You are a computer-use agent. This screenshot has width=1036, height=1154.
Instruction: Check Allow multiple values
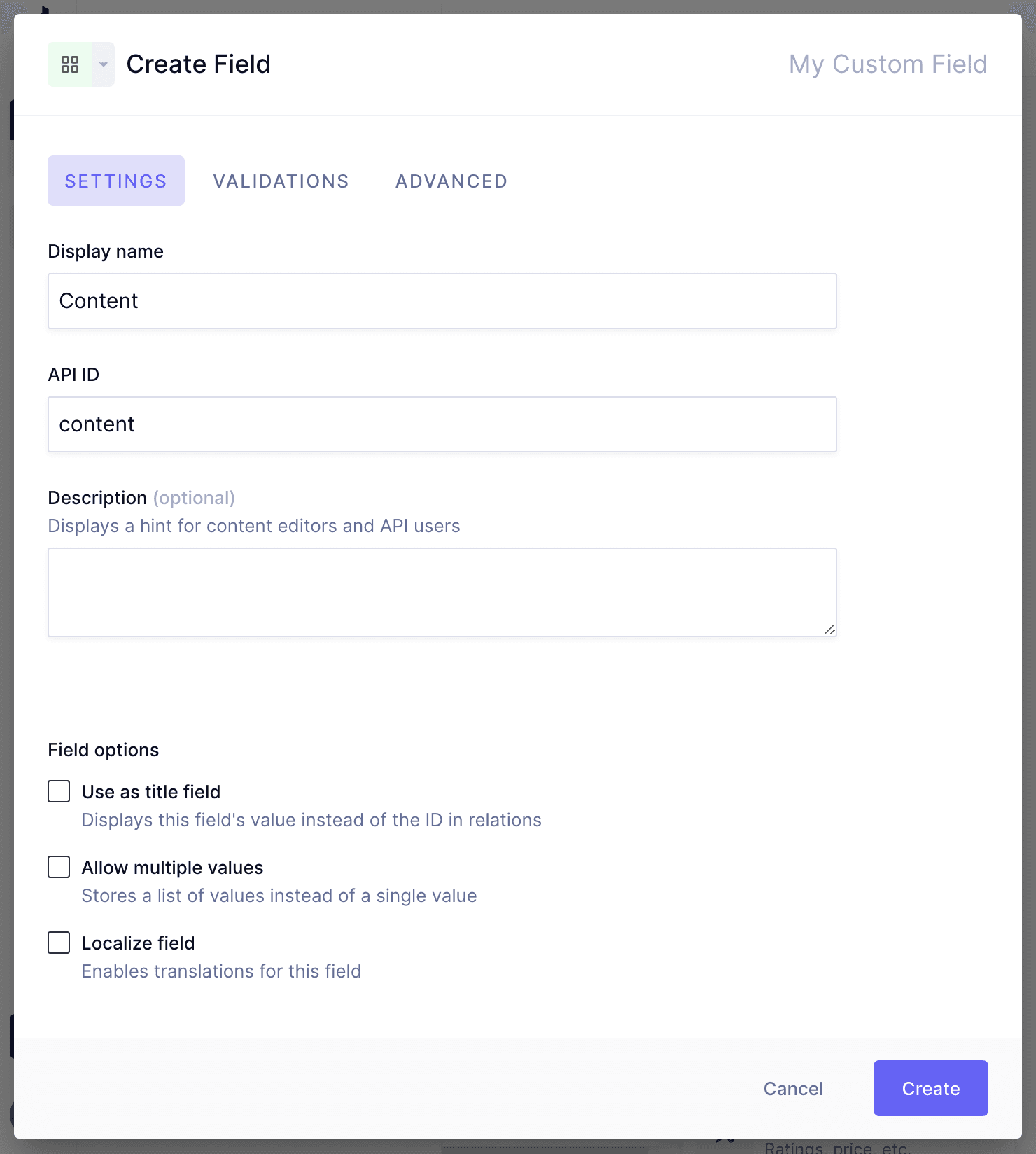59,867
